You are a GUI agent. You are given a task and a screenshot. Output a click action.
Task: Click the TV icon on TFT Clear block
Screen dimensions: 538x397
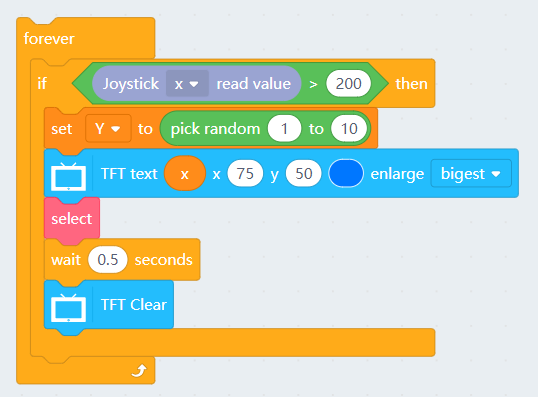(x=68, y=307)
